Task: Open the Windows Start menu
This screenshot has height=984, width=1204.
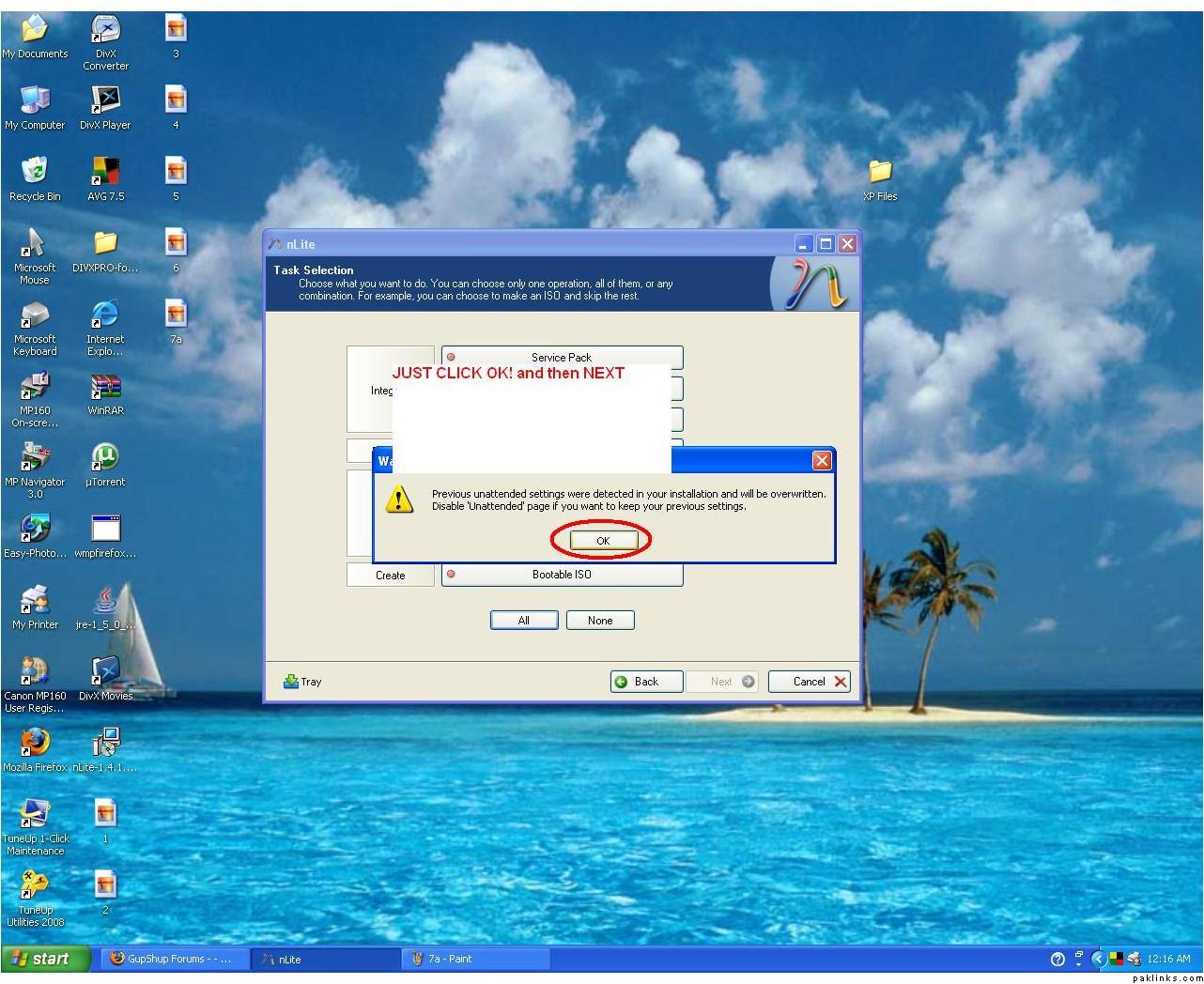Action: point(45,959)
